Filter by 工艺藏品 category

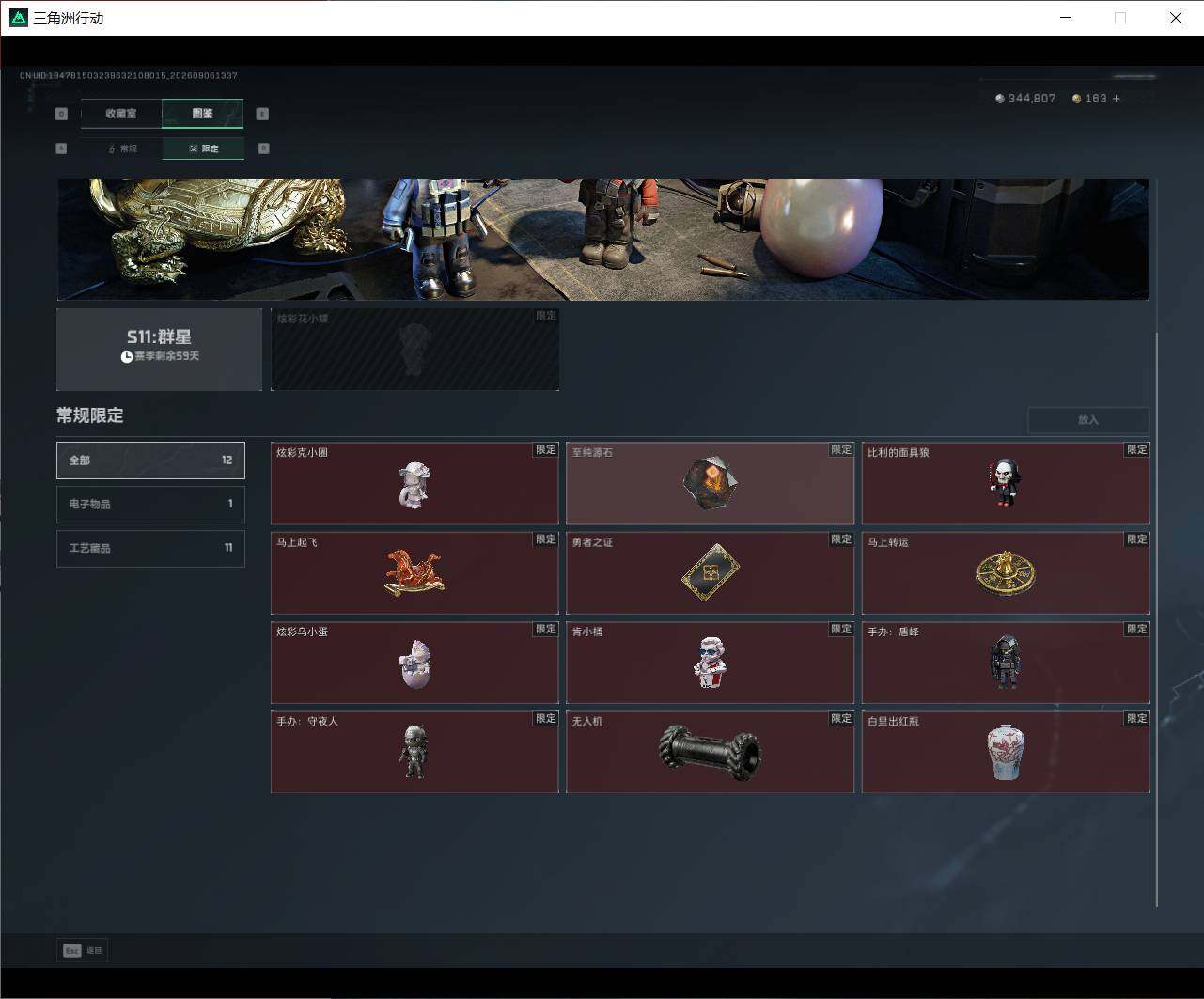(x=150, y=548)
